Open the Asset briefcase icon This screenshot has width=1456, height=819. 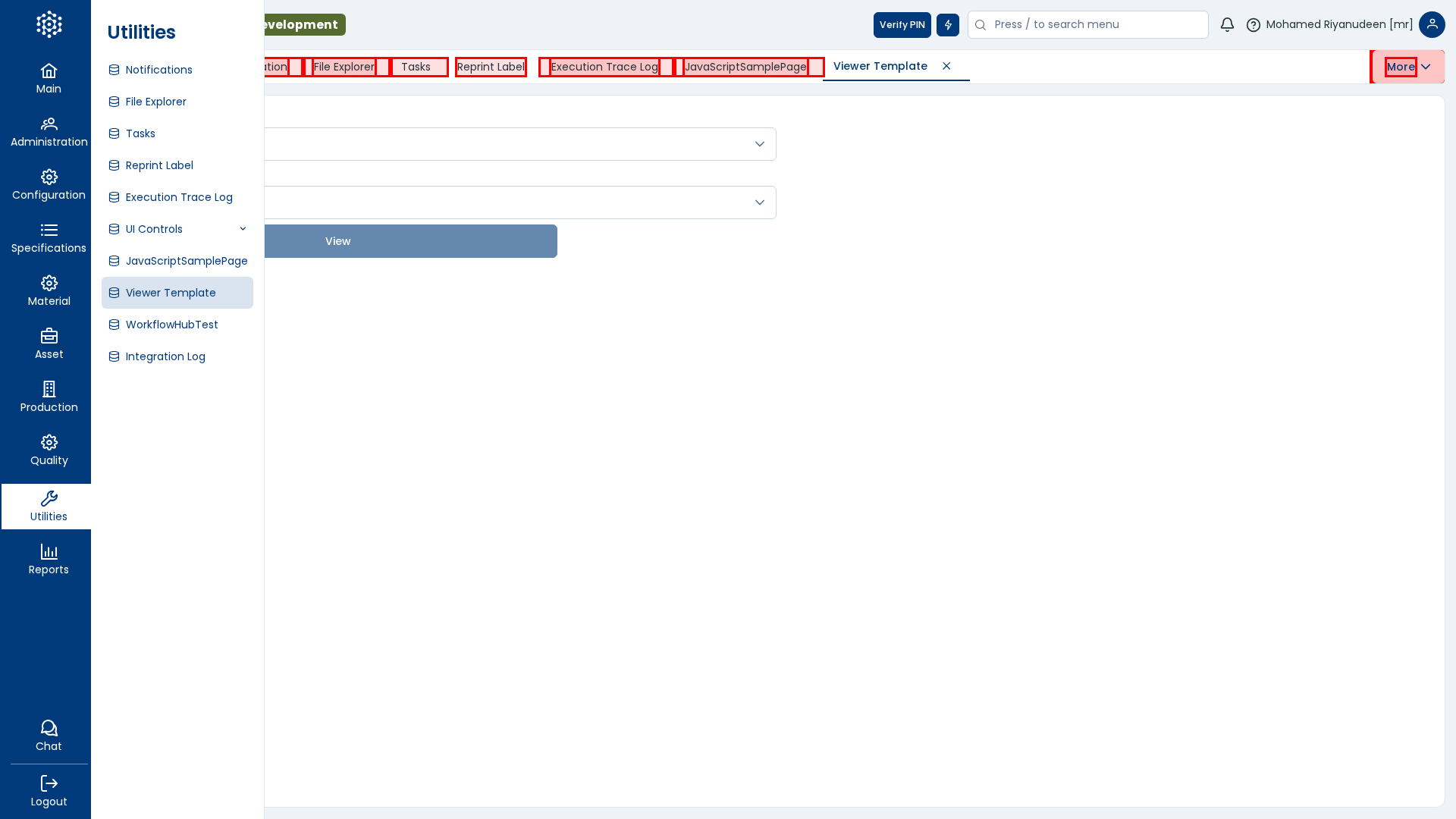point(49,344)
